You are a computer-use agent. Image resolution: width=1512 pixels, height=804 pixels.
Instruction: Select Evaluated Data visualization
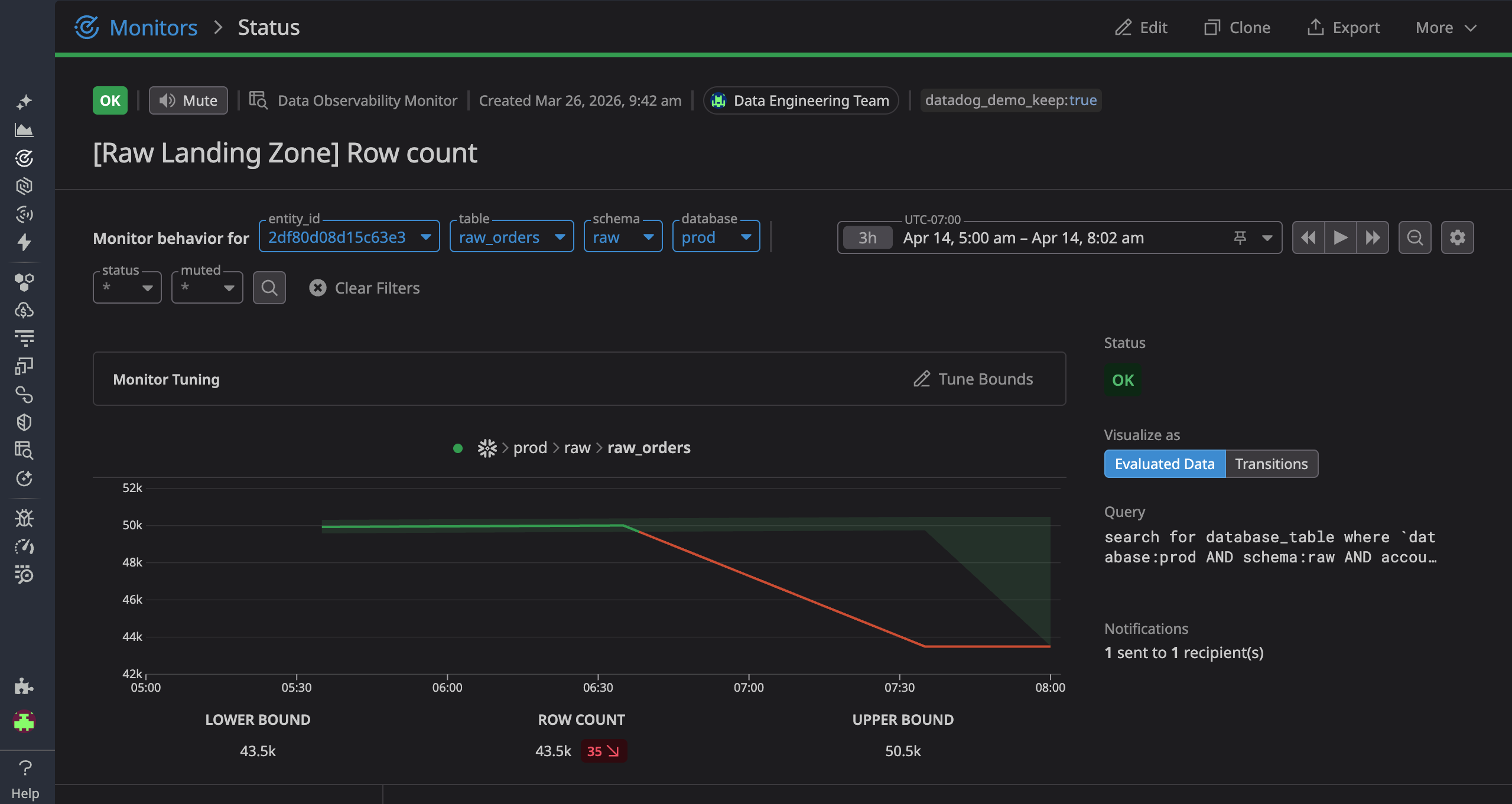(1165, 464)
